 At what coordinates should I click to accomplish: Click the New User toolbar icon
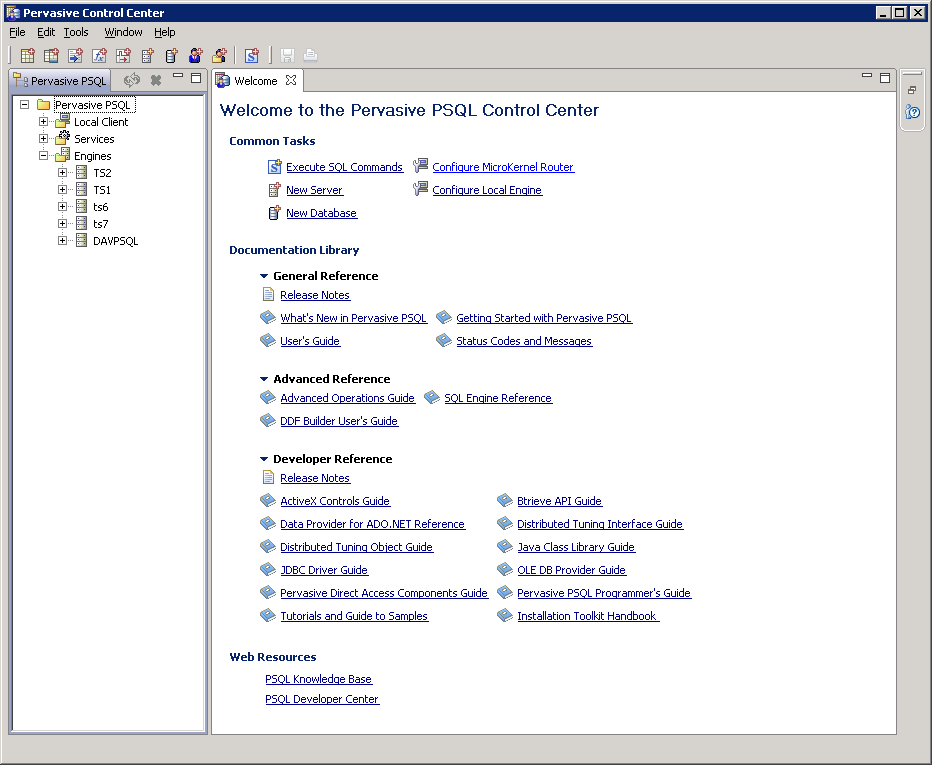[x=195, y=55]
